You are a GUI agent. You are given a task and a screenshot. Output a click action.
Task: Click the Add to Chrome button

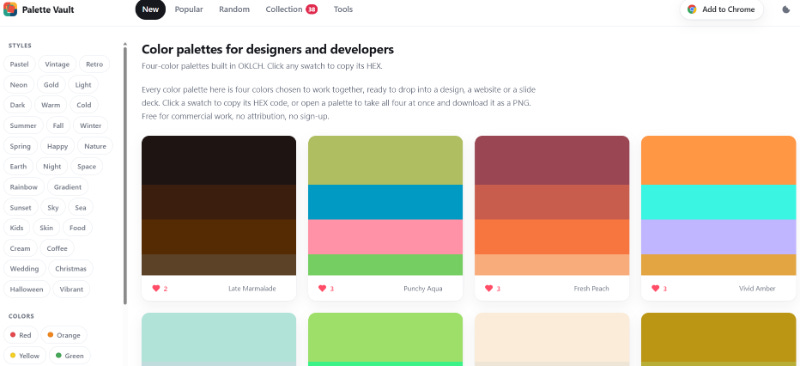click(x=721, y=9)
